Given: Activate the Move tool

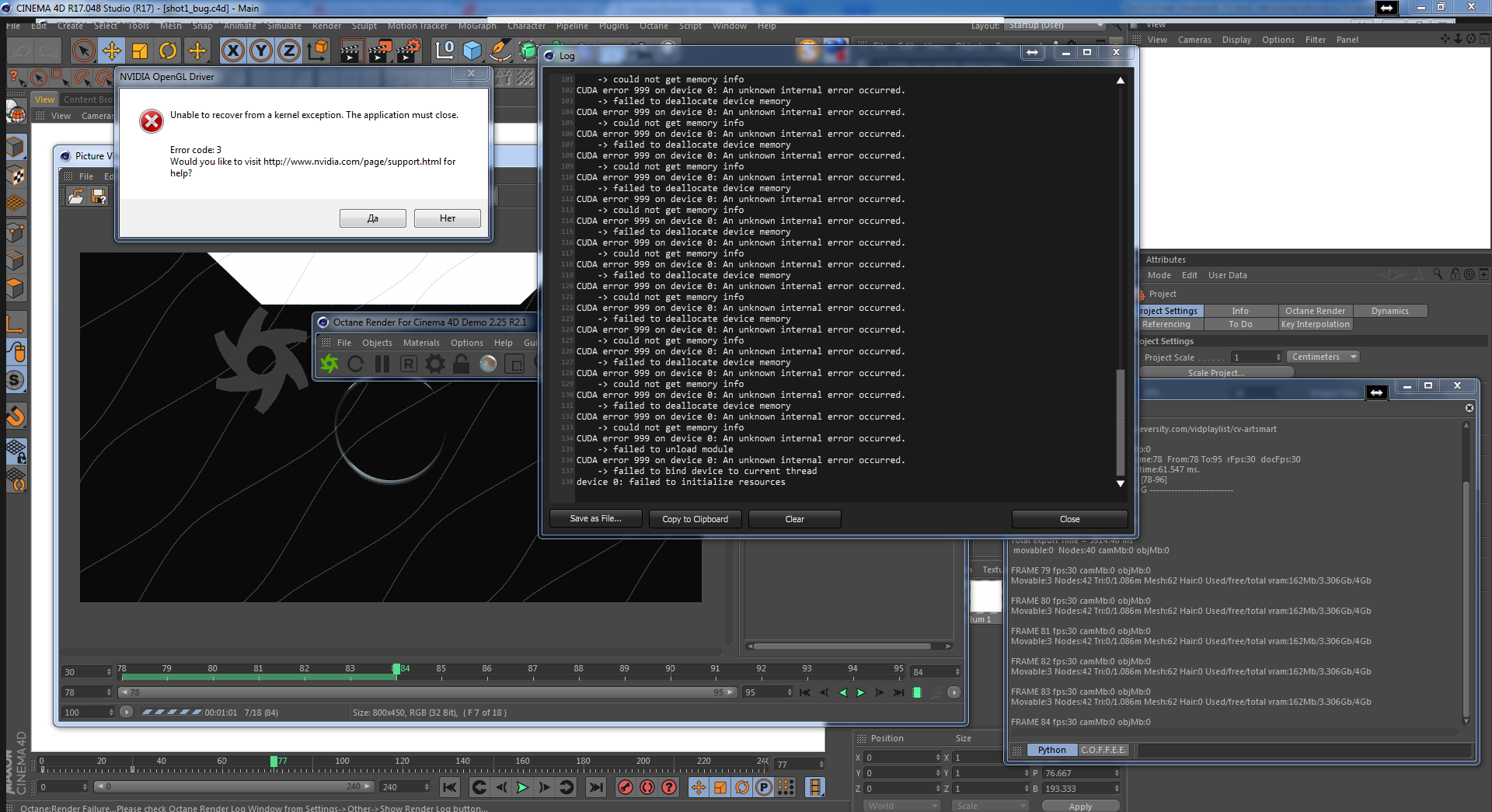Looking at the screenshot, I should [112, 51].
